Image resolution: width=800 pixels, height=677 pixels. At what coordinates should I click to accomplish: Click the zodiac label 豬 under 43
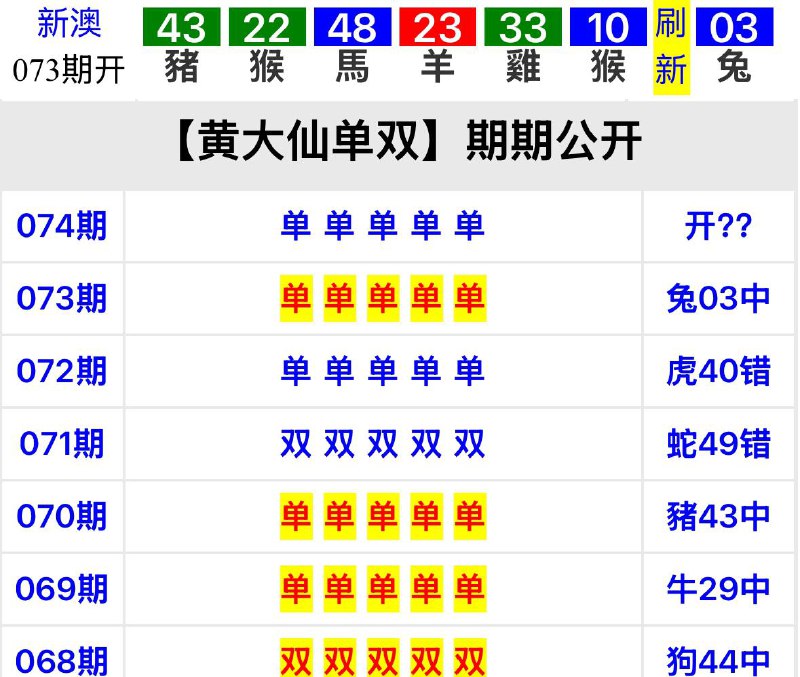182,67
